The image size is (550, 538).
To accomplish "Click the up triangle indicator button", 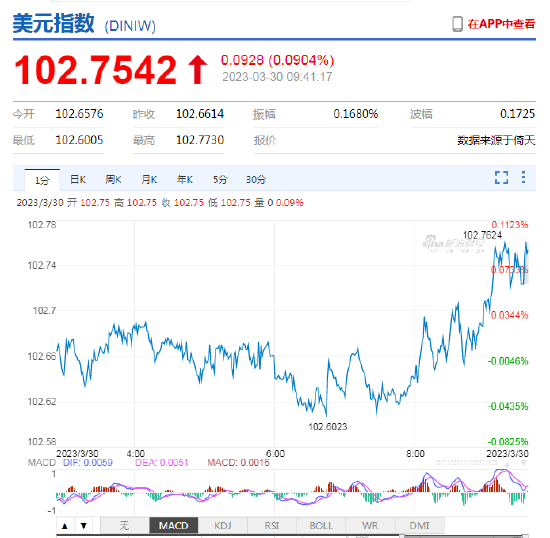I will pos(65,526).
